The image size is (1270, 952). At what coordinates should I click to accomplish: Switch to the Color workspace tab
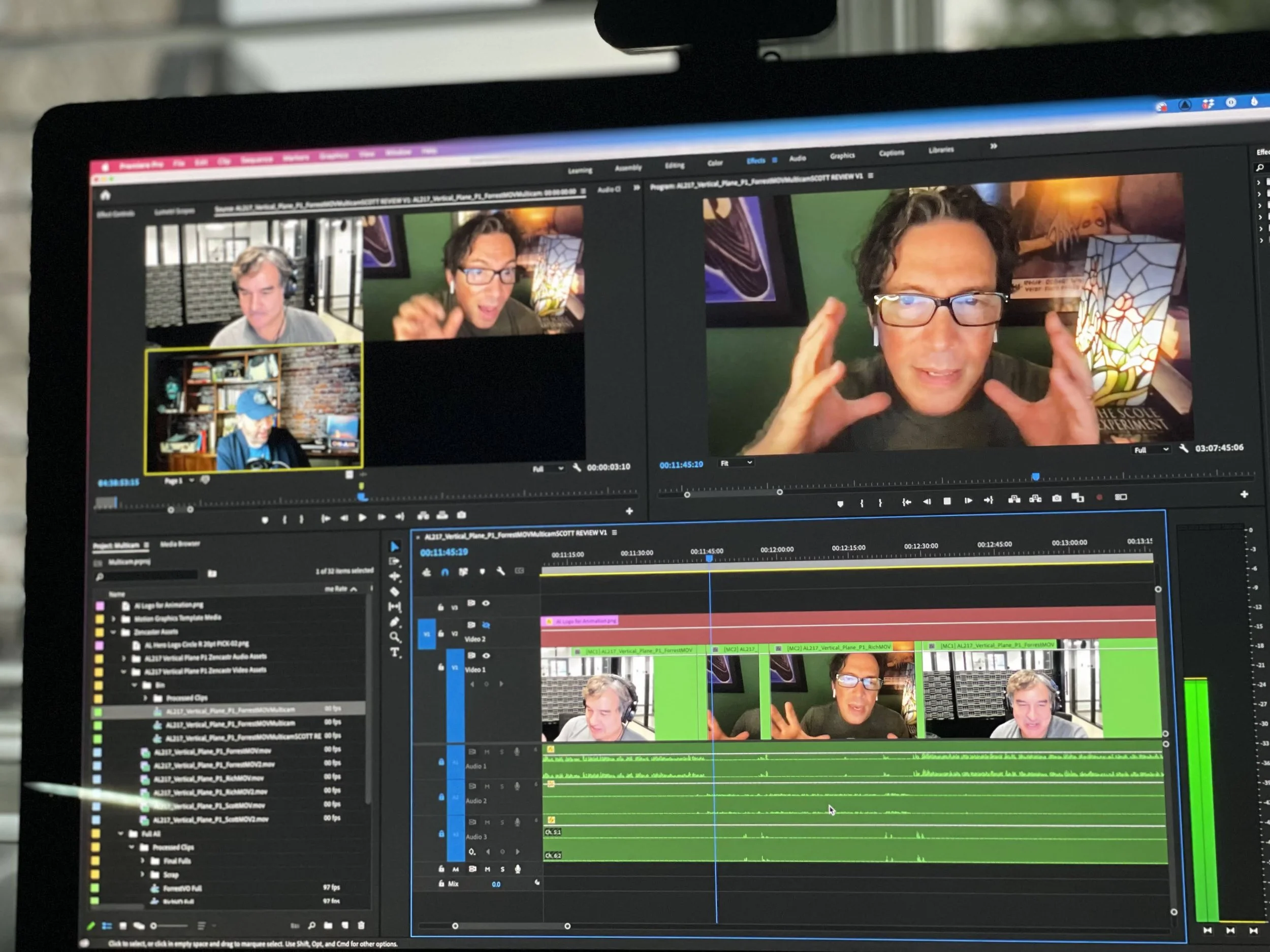(x=715, y=163)
